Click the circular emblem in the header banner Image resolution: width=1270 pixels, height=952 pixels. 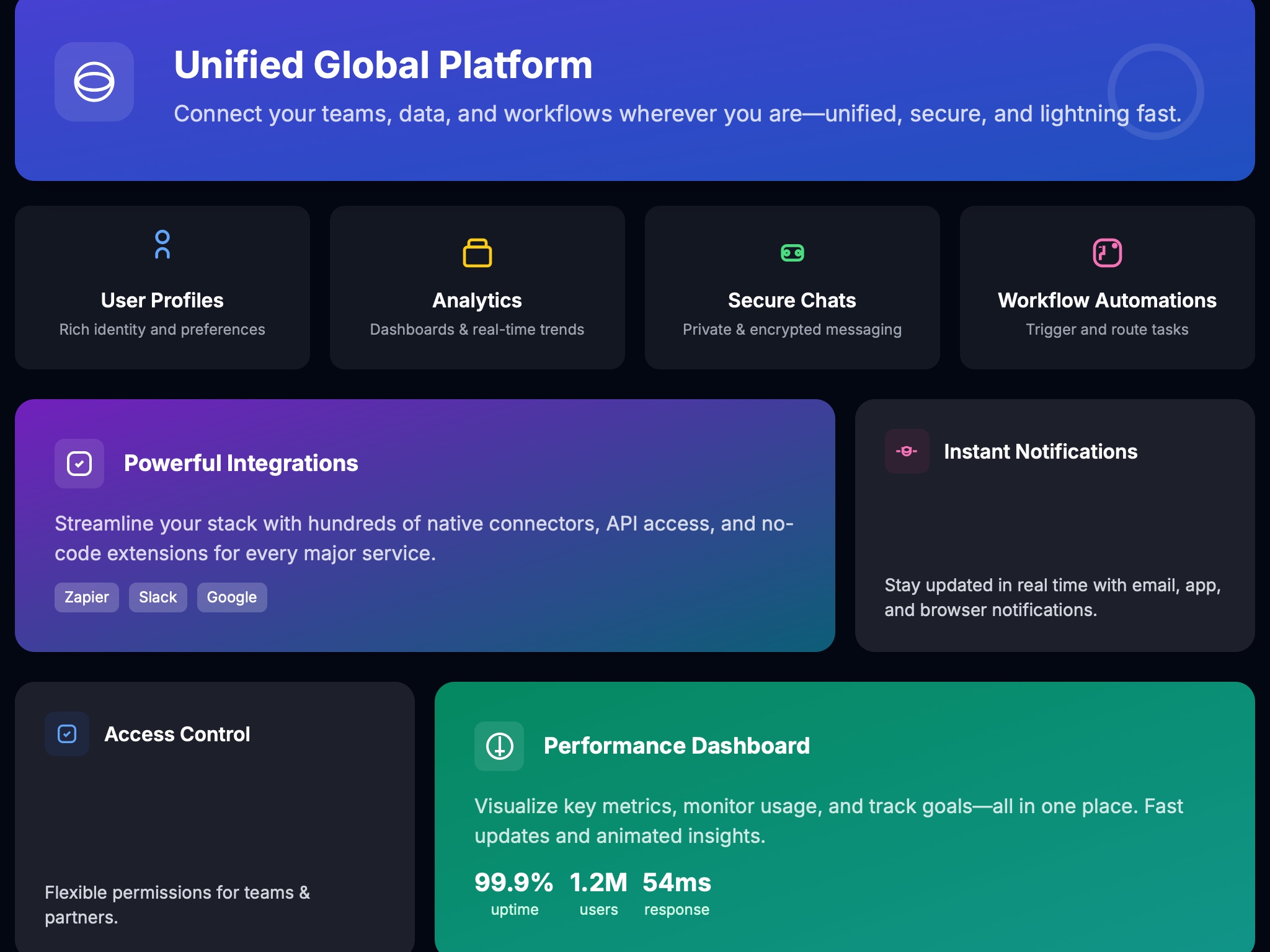click(x=1155, y=91)
